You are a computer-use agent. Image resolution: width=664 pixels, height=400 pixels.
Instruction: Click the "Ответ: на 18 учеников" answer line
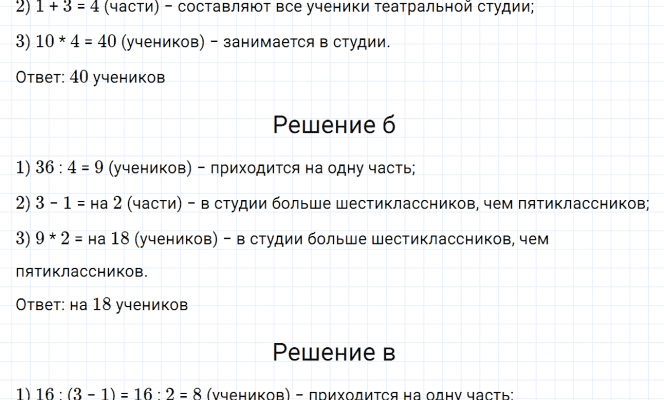pyautogui.click(x=102, y=304)
